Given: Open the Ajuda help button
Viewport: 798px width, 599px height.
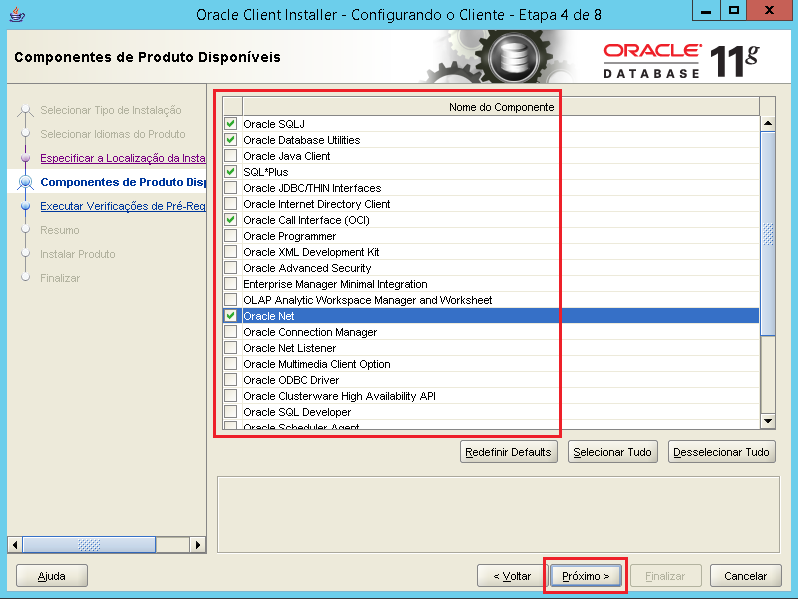Looking at the screenshot, I should tap(52, 576).
